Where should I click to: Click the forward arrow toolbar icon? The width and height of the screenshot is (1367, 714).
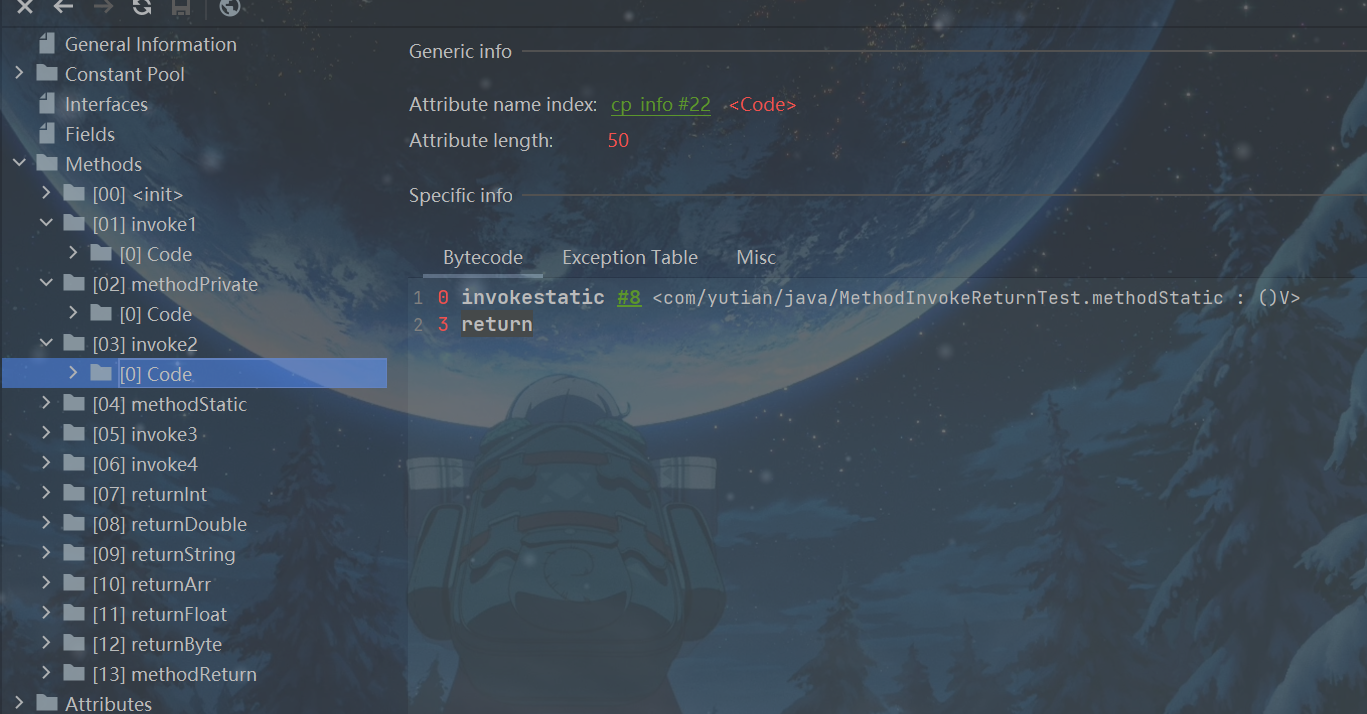pos(103,7)
